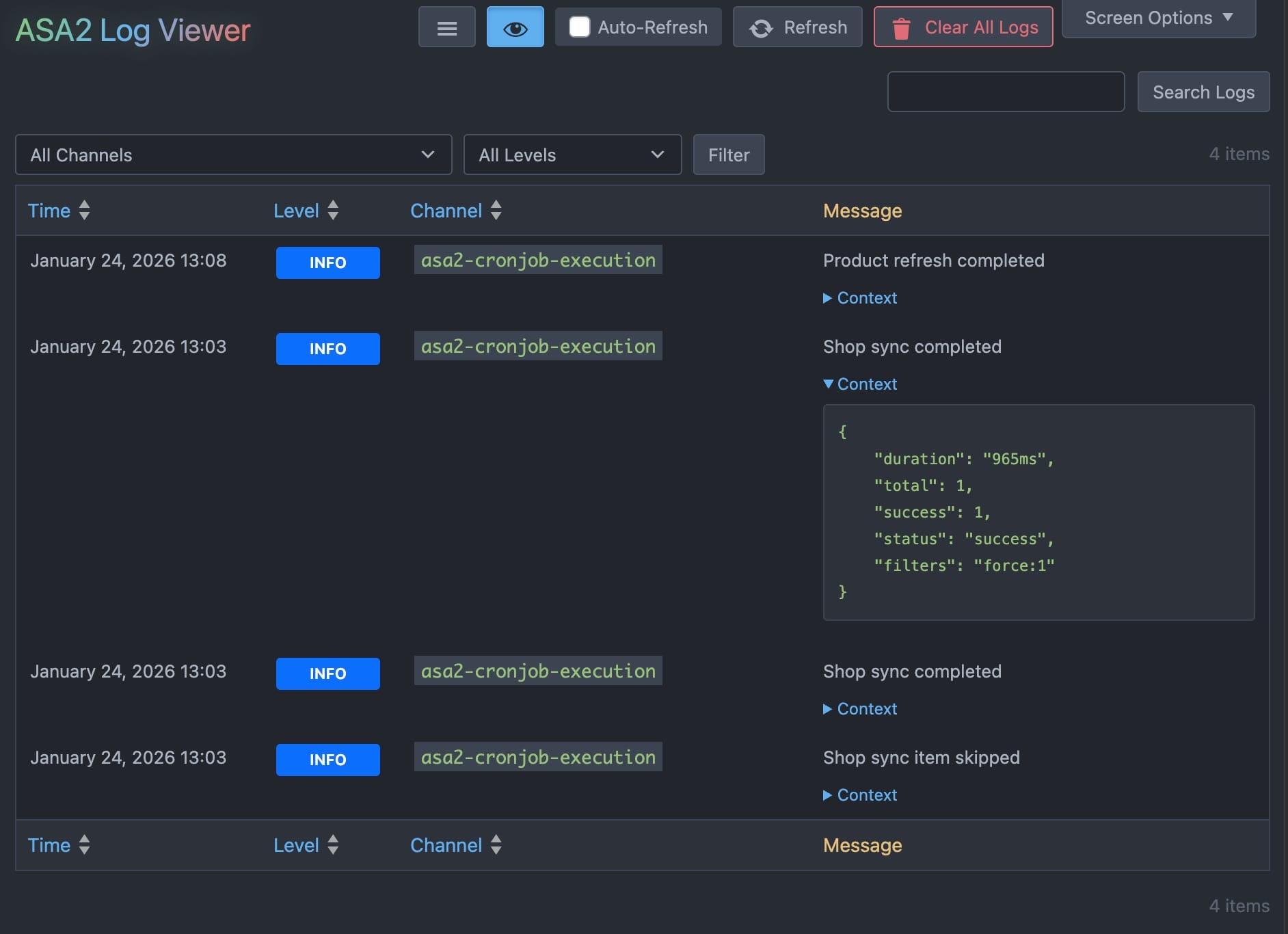
Task: Open the Screen Options menu
Action: 1158,18
